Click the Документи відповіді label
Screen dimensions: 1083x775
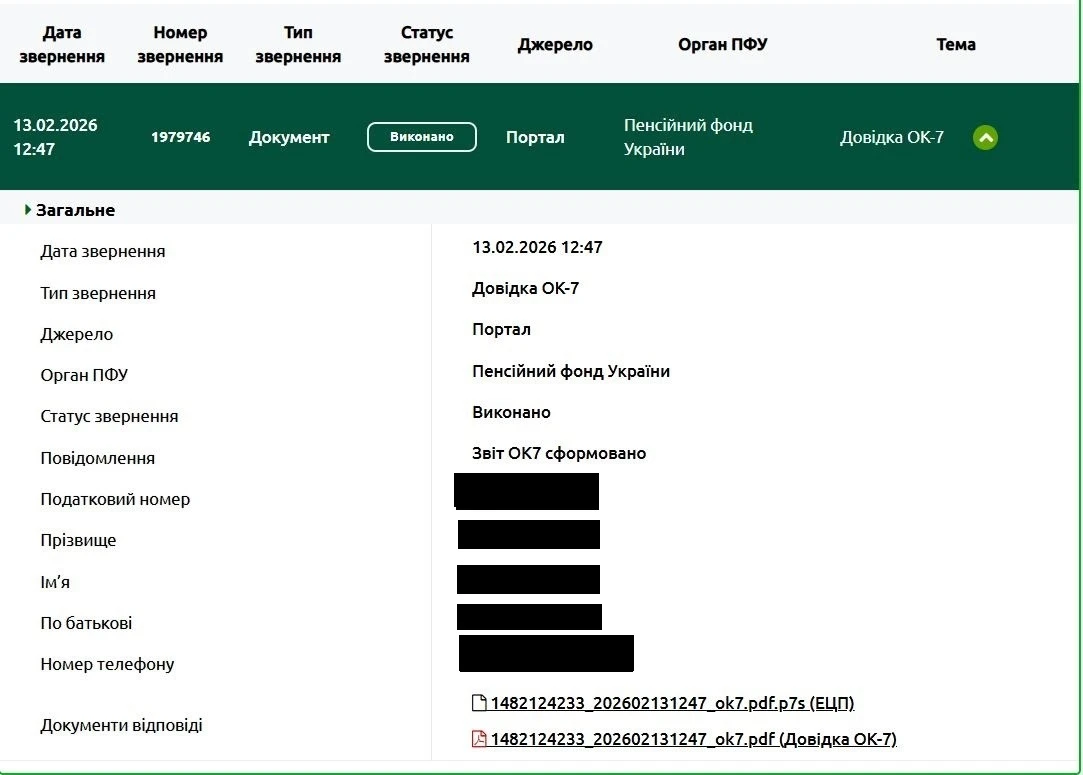pos(121,725)
